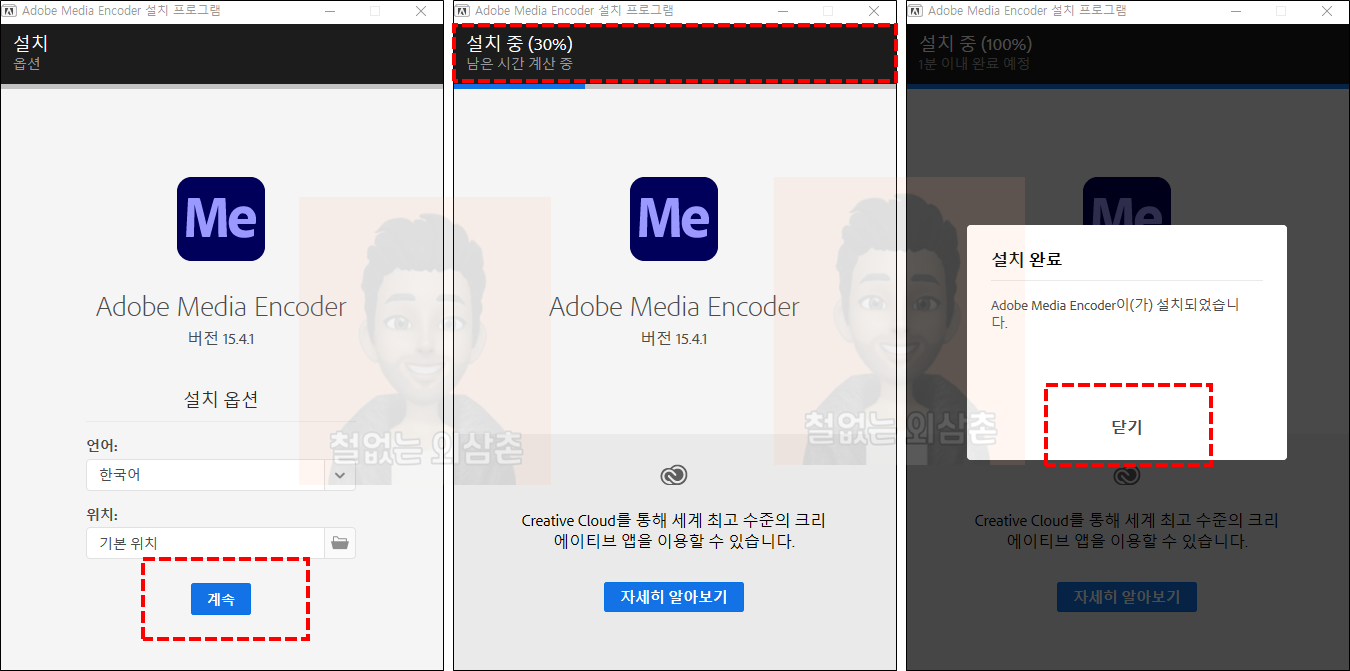Screen dimensions: 1350x671
Task: Minimize the installer options window
Action: pos(331,11)
